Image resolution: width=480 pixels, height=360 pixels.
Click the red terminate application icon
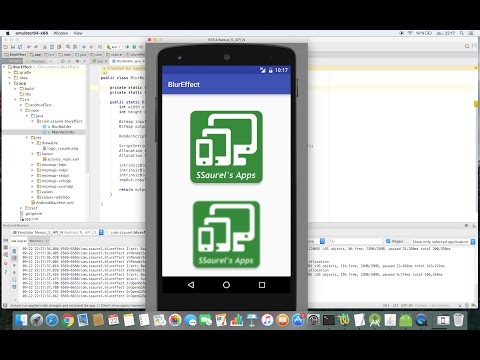(6, 263)
